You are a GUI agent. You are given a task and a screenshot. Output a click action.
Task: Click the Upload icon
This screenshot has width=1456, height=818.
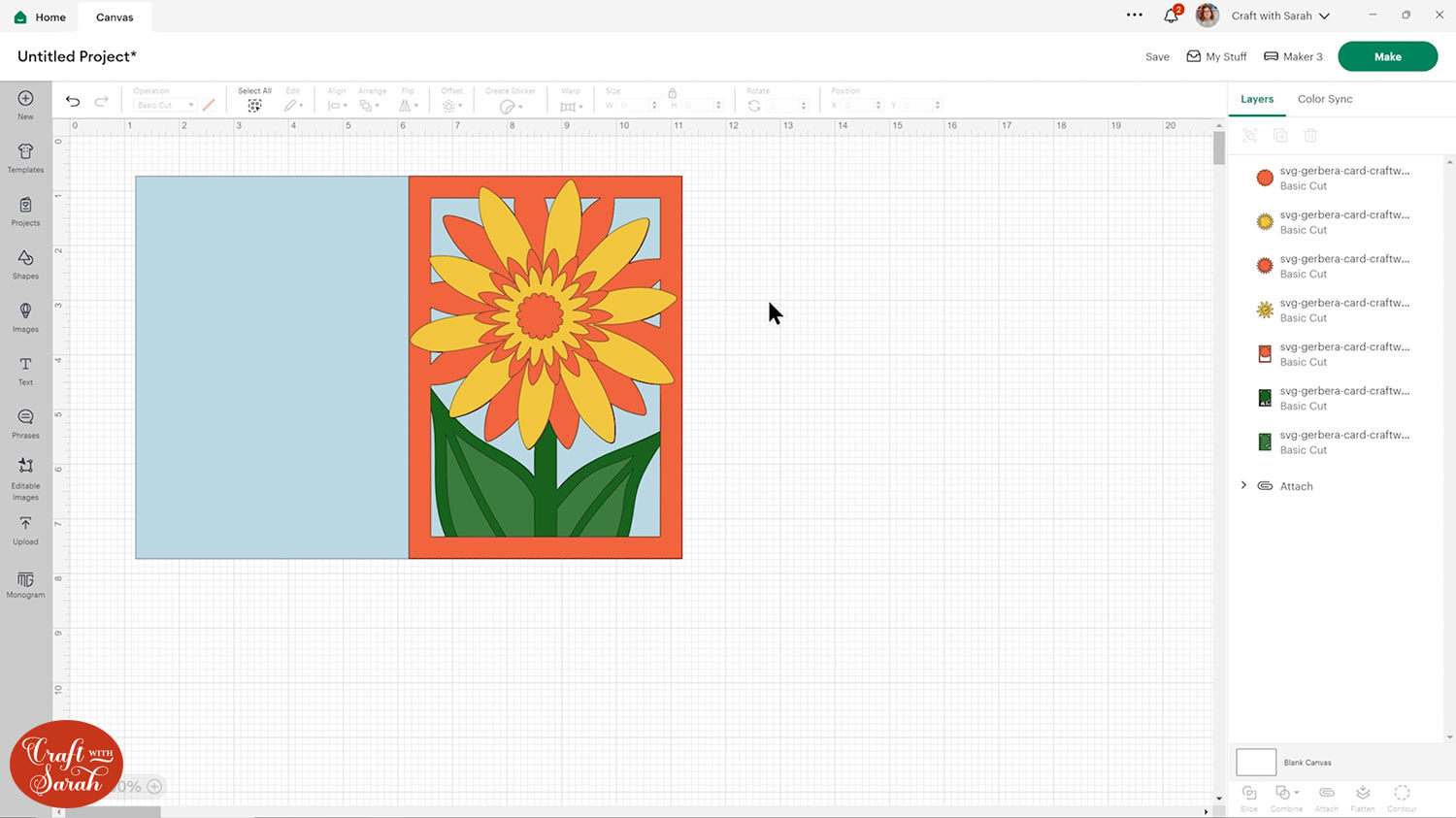click(x=25, y=529)
